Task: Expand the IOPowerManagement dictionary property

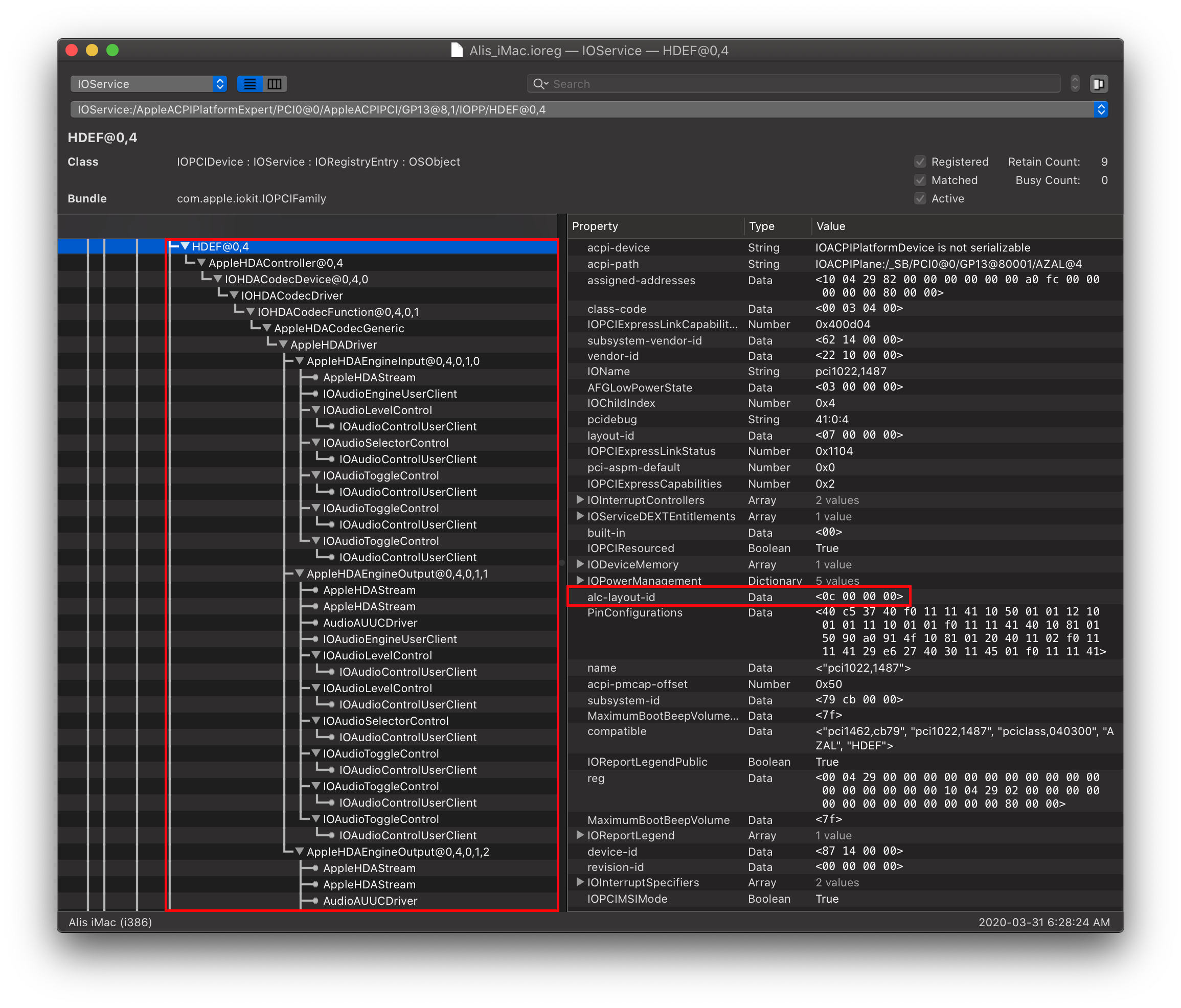Action: click(580, 581)
